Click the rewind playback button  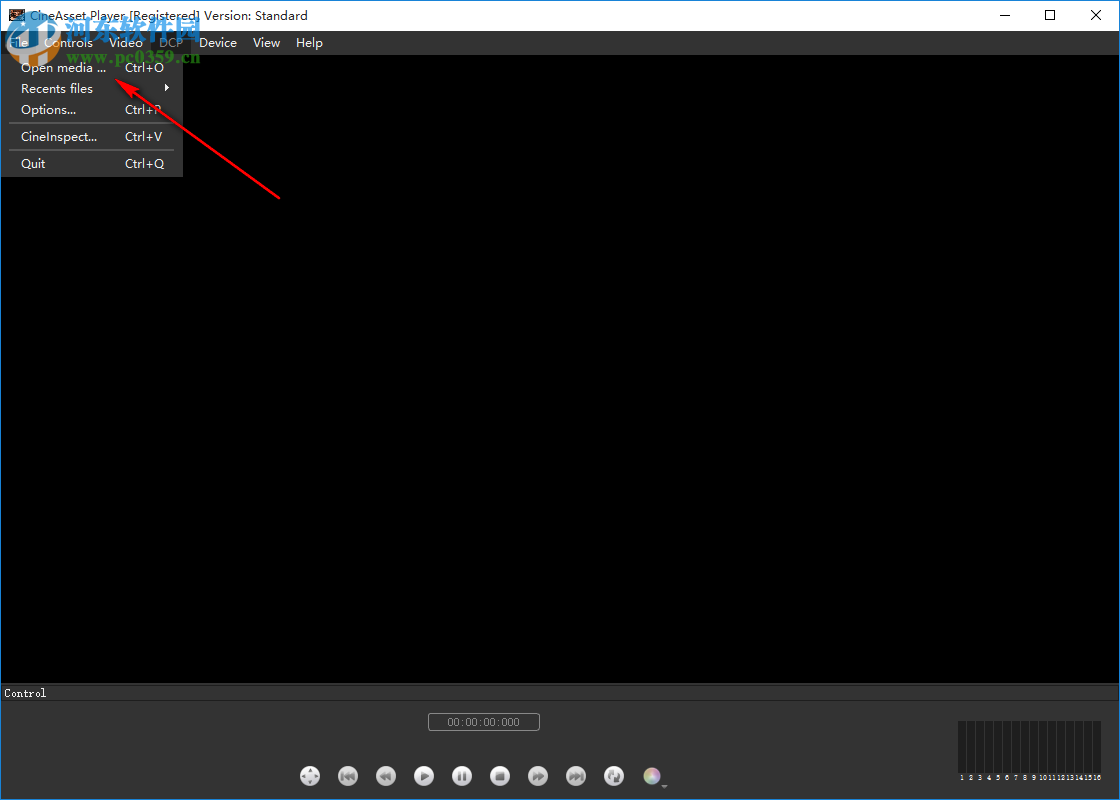tap(386, 776)
